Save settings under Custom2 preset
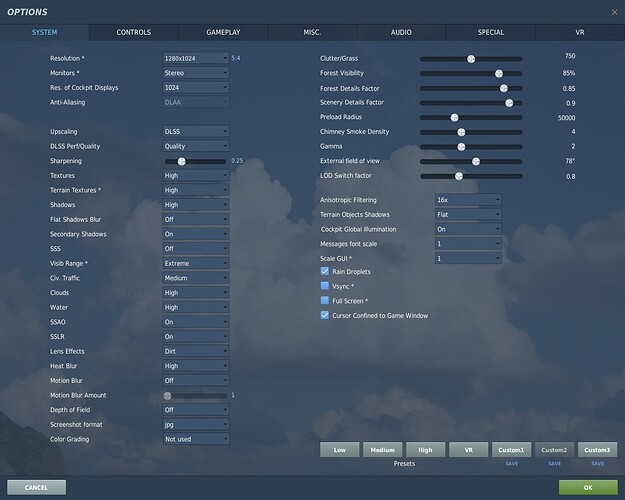 click(x=553, y=464)
